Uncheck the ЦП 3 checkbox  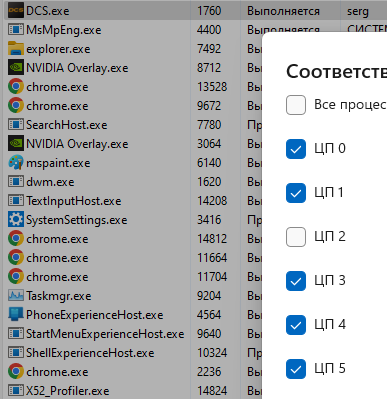[296, 281]
